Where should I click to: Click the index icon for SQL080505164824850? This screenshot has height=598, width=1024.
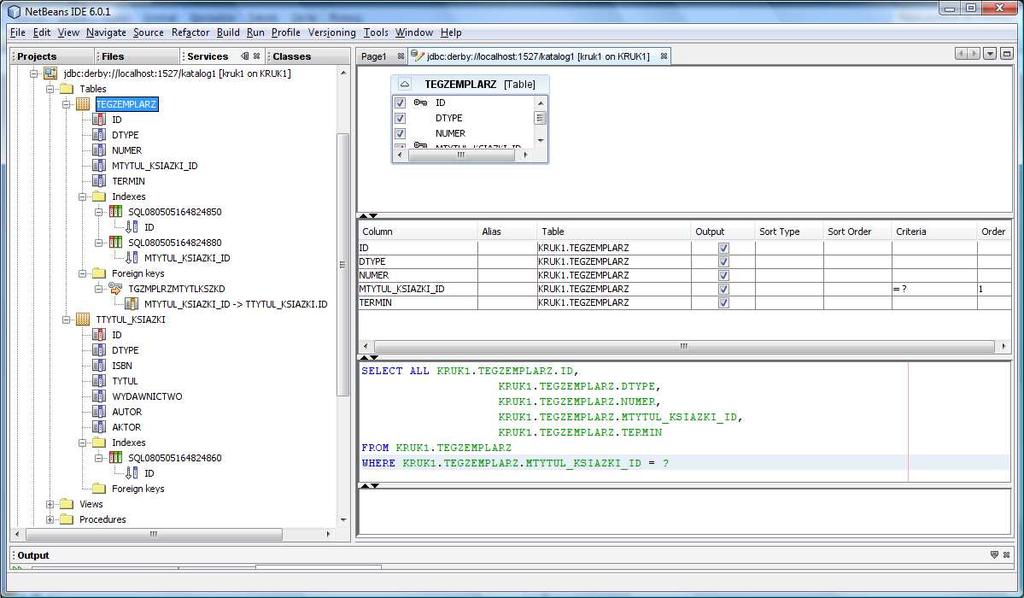115,212
